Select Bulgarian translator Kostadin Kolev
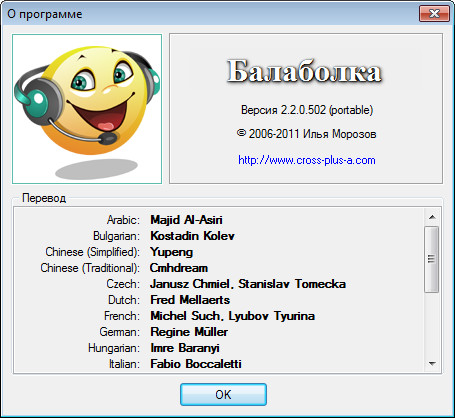The image size is (455, 418). pyautogui.click(x=192, y=236)
